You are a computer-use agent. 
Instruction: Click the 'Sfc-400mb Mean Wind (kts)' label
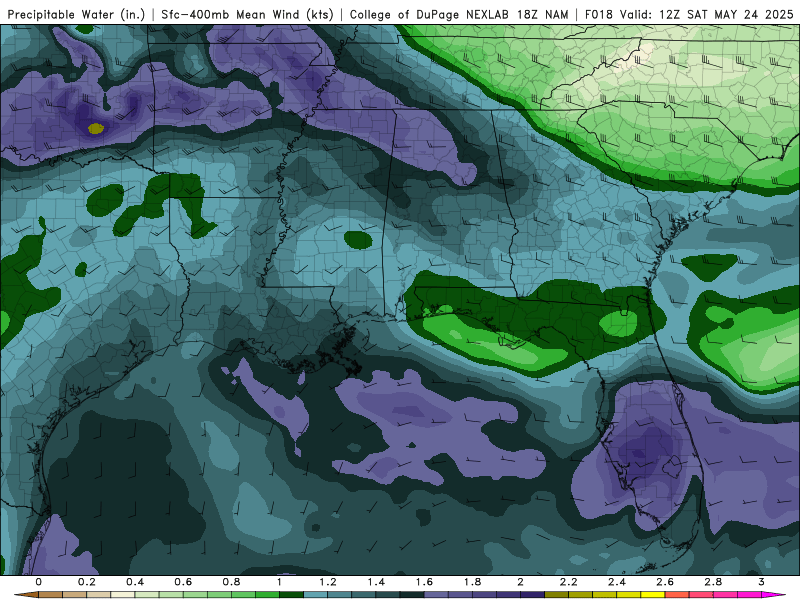[247, 15]
